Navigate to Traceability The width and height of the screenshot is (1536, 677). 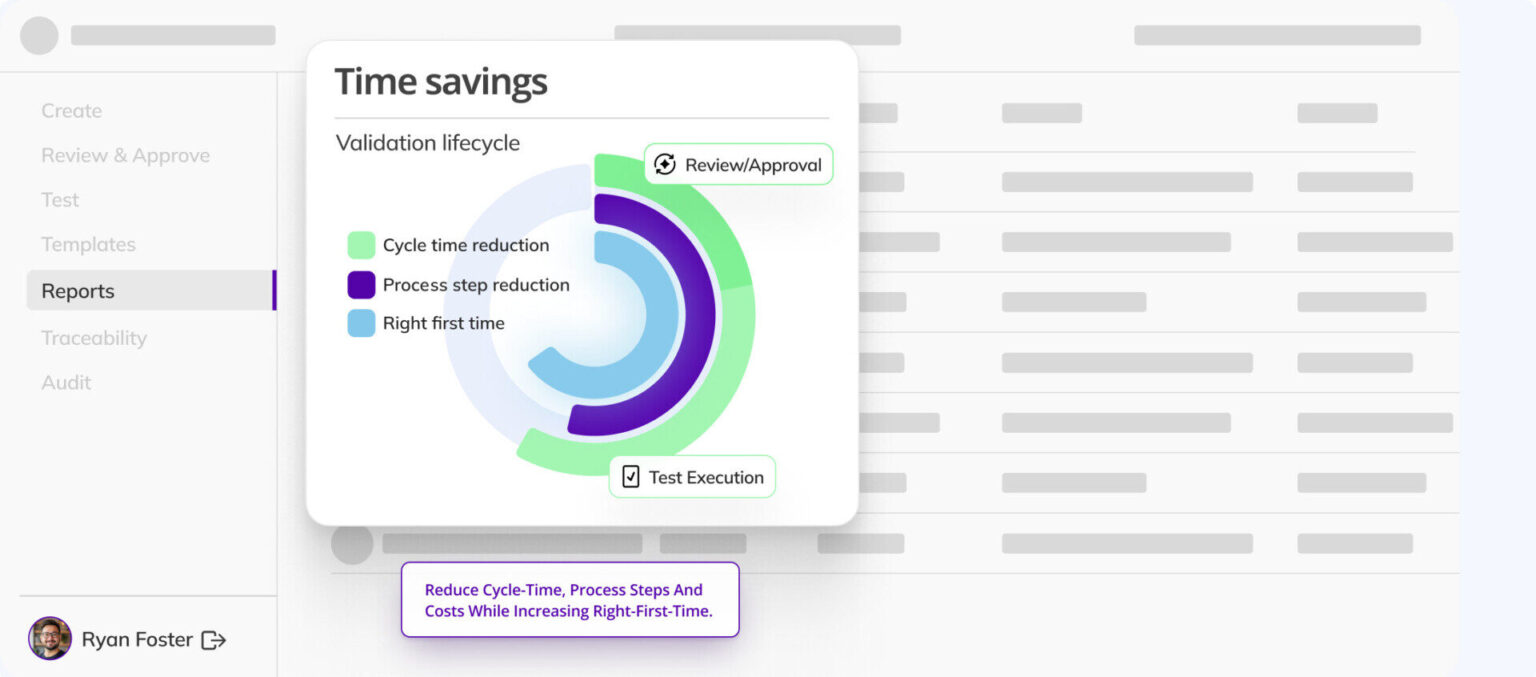point(94,338)
